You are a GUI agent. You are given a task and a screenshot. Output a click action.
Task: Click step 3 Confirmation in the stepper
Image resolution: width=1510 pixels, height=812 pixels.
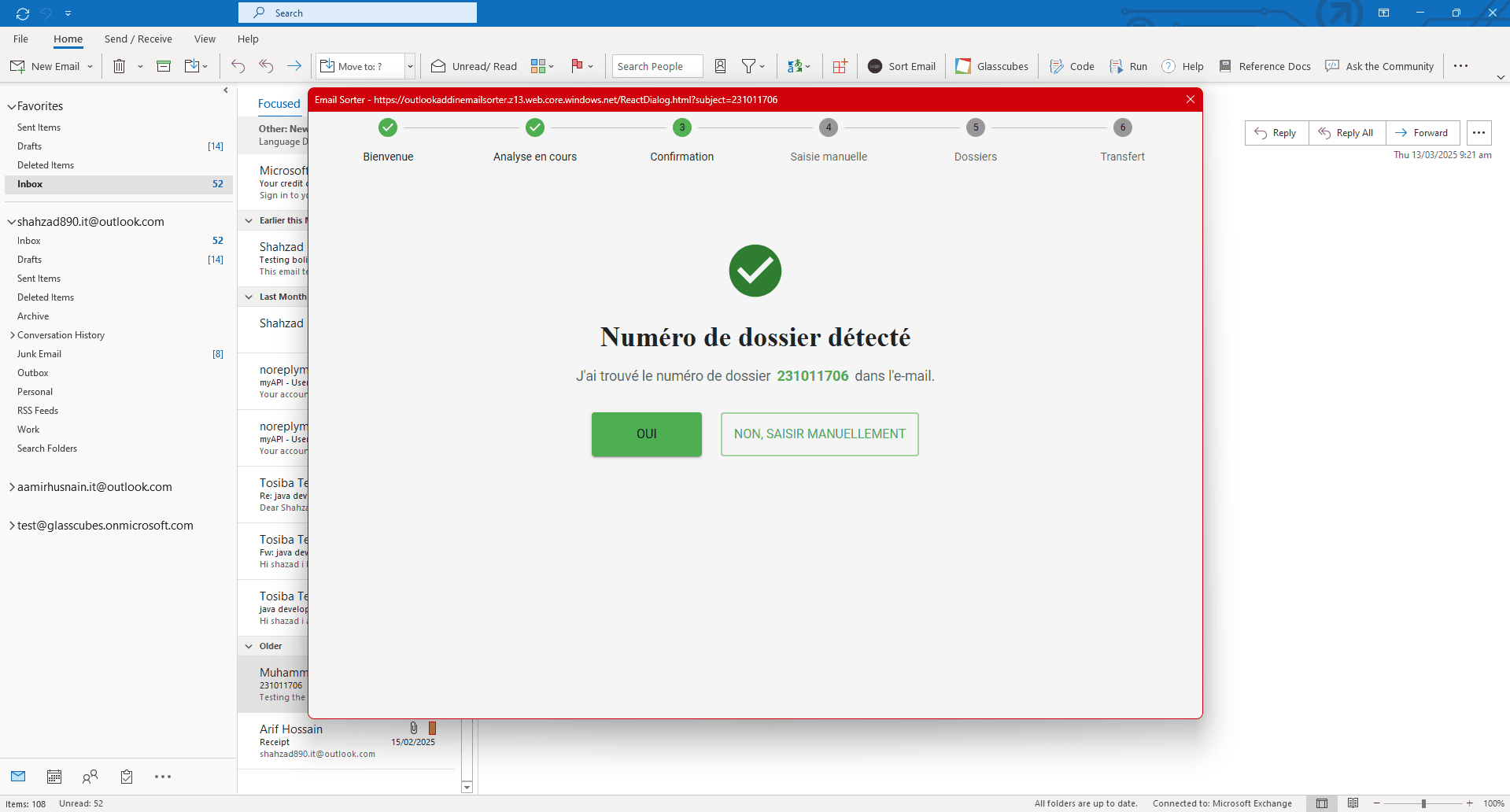click(682, 142)
